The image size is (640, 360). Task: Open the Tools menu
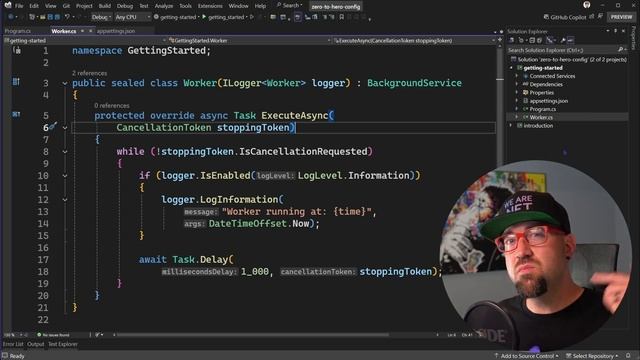pos(185,6)
